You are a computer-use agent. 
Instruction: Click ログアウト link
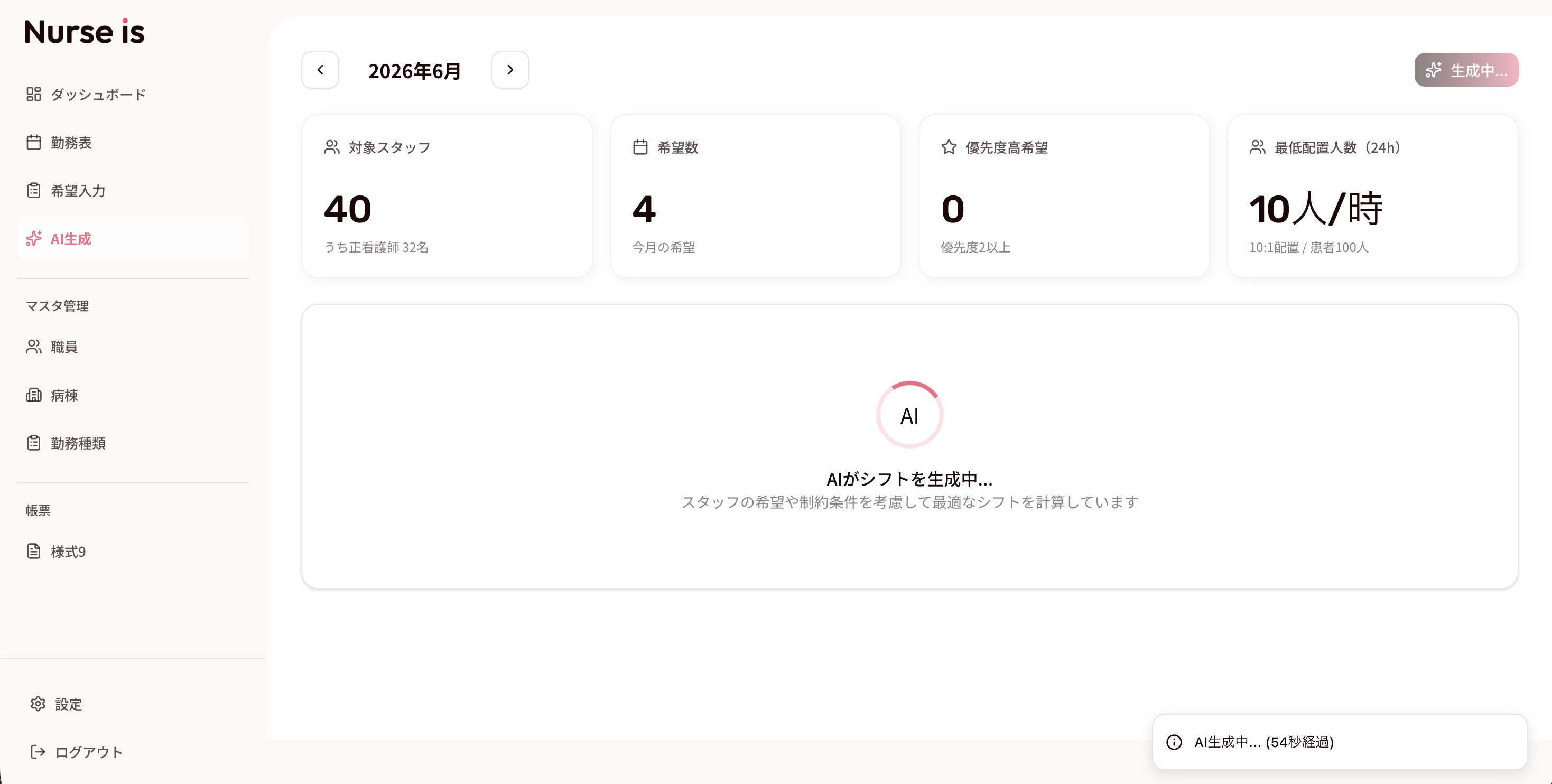point(133,751)
